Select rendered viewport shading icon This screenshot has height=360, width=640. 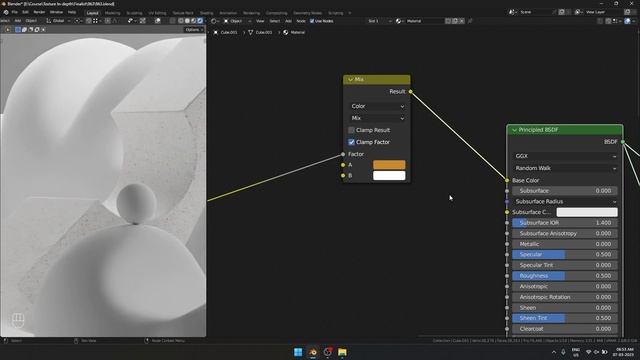pos(200,21)
